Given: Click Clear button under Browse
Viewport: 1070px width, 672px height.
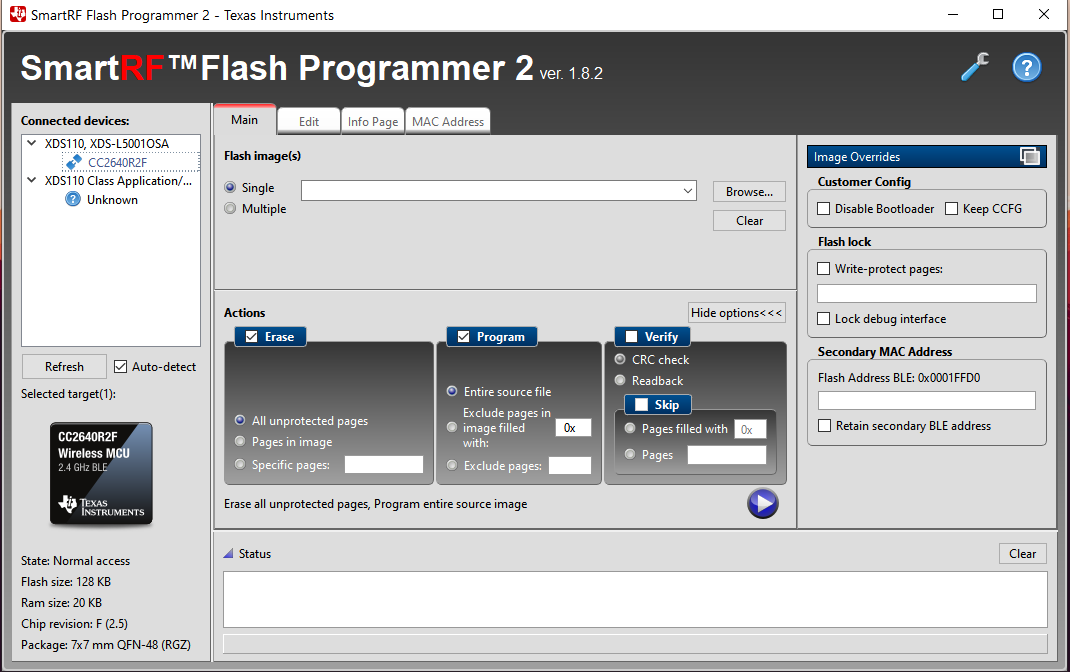Looking at the screenshot, I should (749, 220).
